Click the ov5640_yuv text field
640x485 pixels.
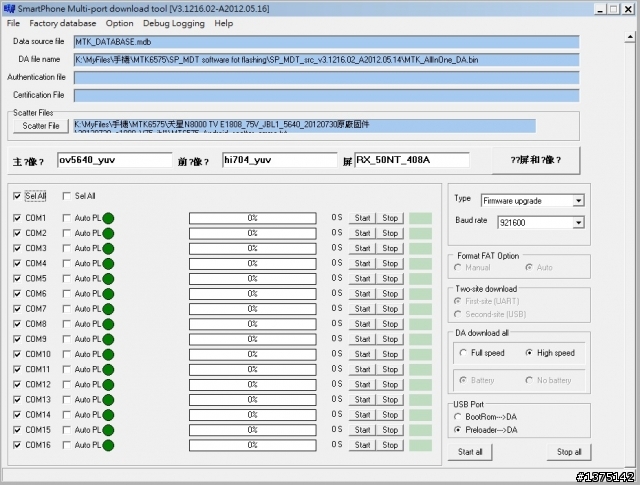(114, 160)
